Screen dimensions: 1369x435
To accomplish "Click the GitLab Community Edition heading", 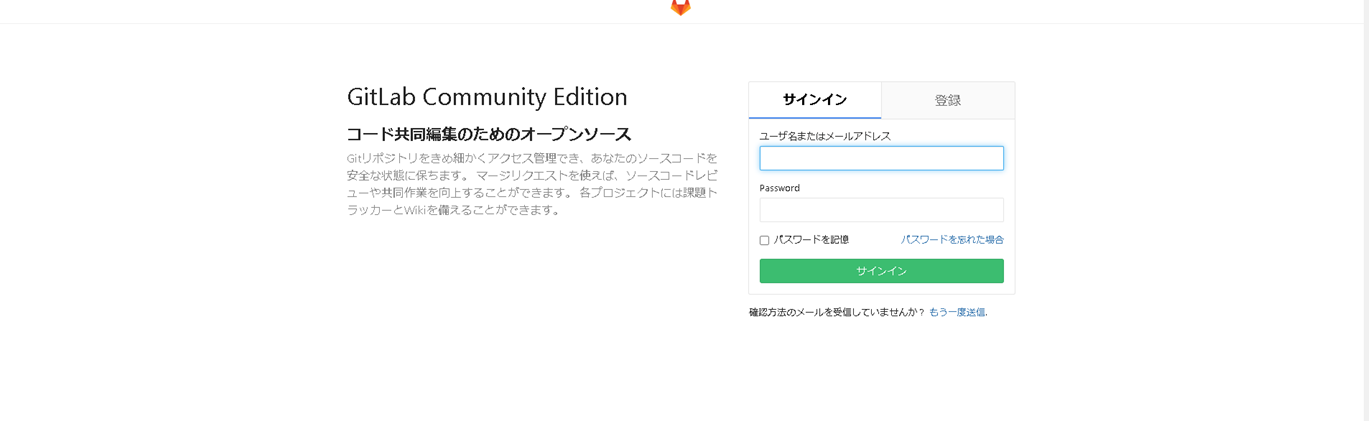I will (x=487, y=97).
